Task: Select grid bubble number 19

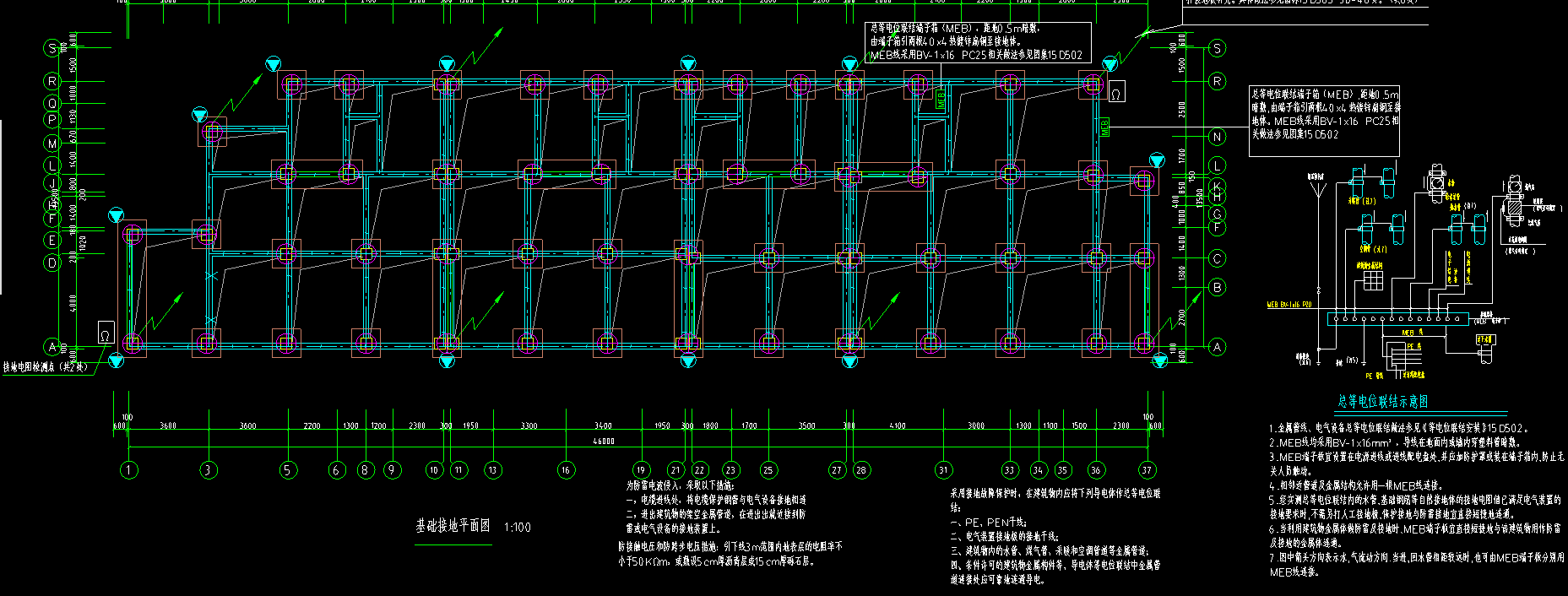Action: click(x=642, y=469)
